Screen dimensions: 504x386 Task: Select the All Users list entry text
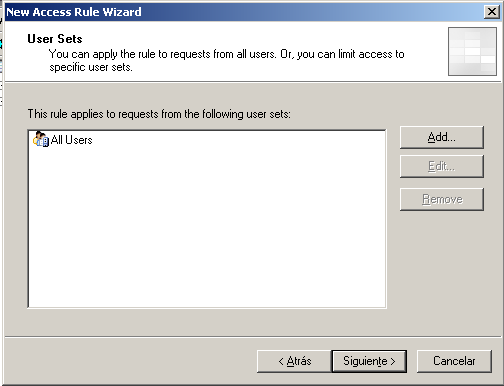point(71,140)
